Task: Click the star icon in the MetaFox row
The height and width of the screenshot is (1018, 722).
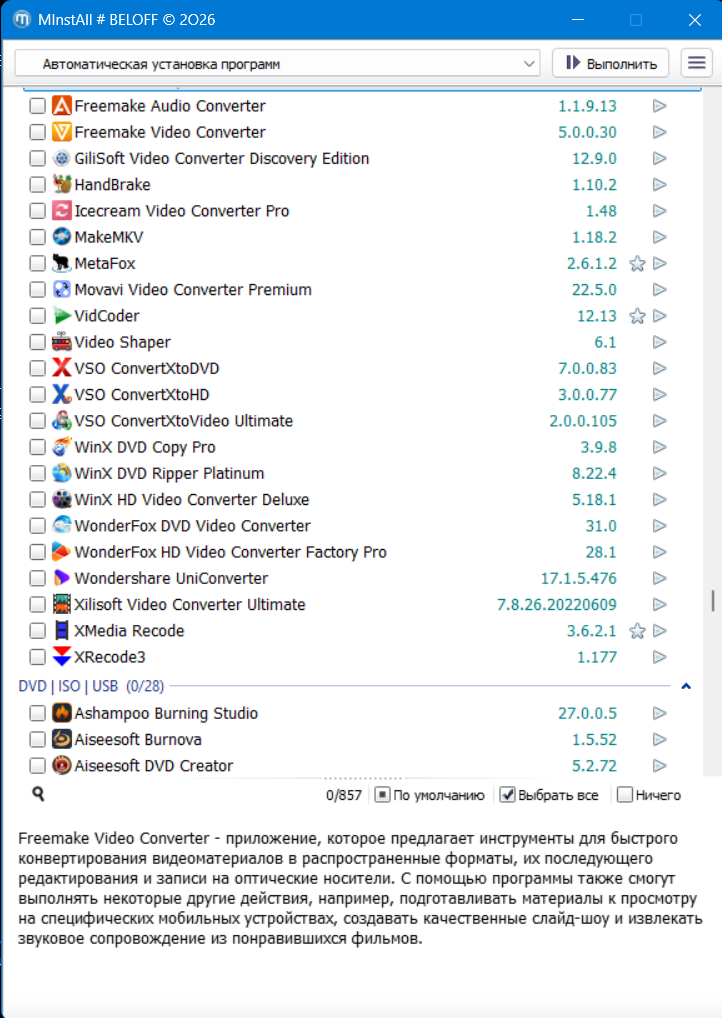Action: pos(638,264)
